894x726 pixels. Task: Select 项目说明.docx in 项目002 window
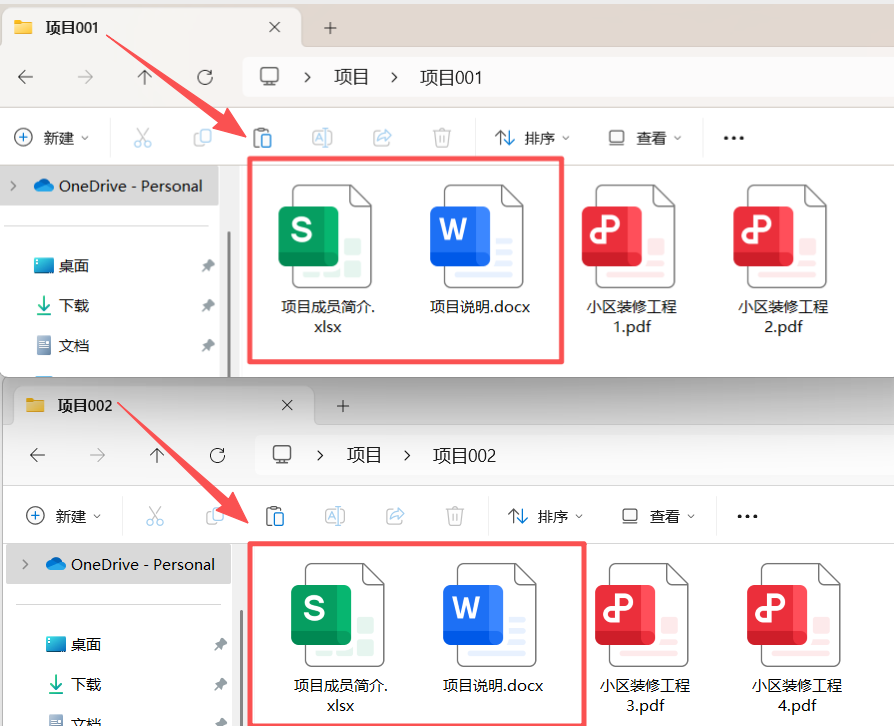(x=493, y=629)
